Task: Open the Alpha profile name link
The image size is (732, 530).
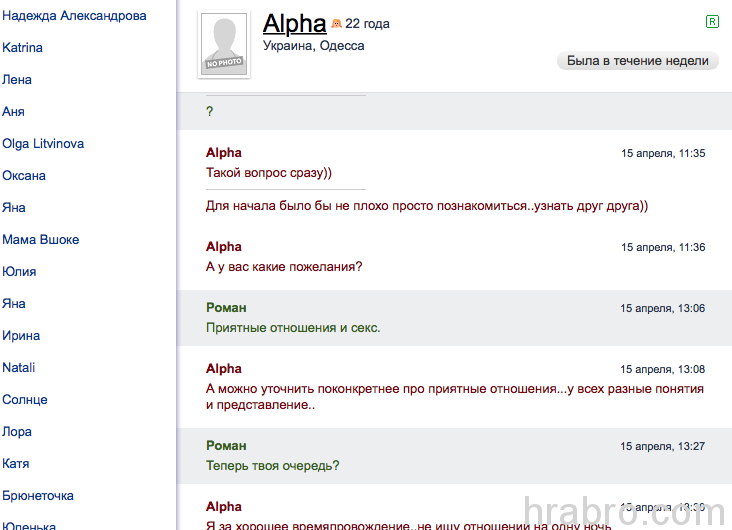Action: tap(294, 24)
